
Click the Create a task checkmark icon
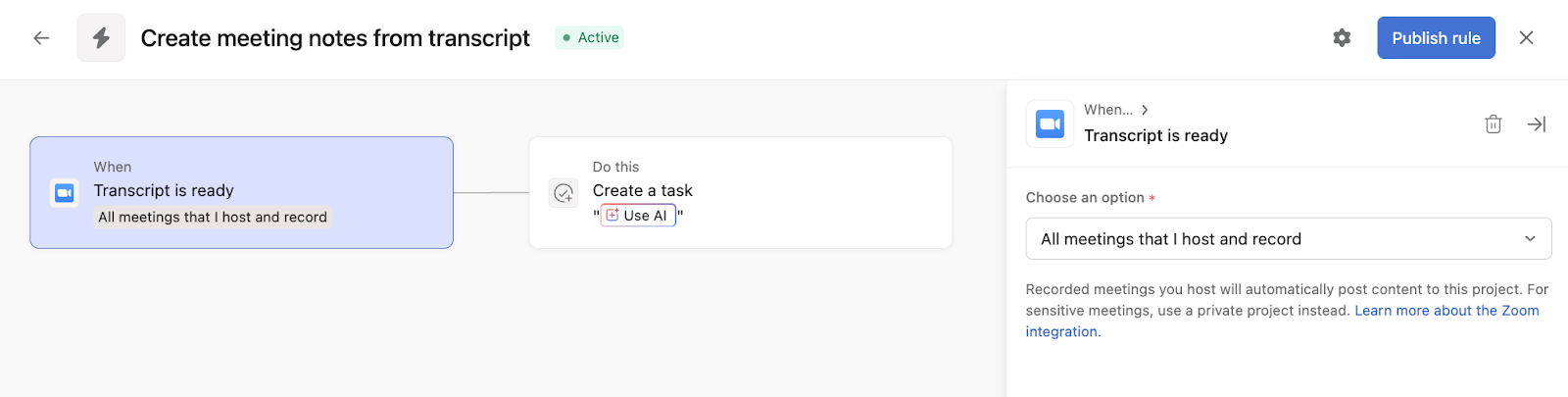(563, 193)
